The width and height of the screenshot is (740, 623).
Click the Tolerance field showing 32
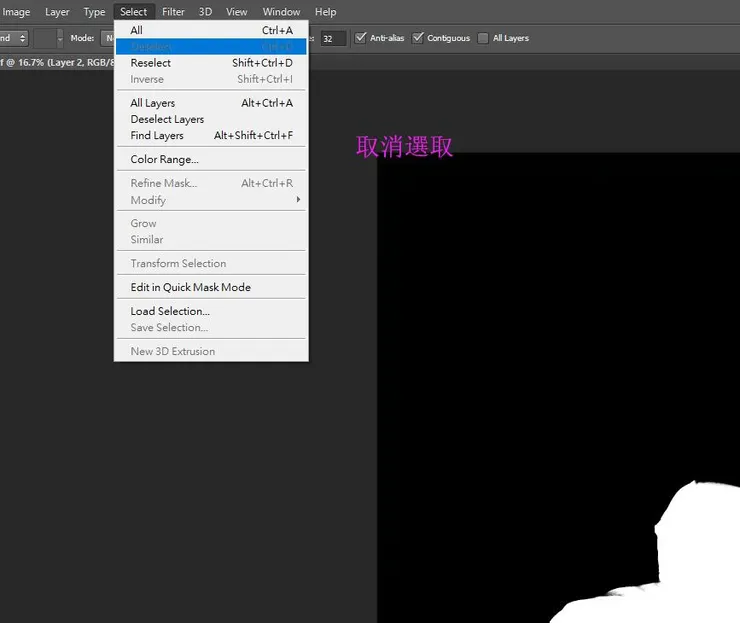click(x=333, y=38)
